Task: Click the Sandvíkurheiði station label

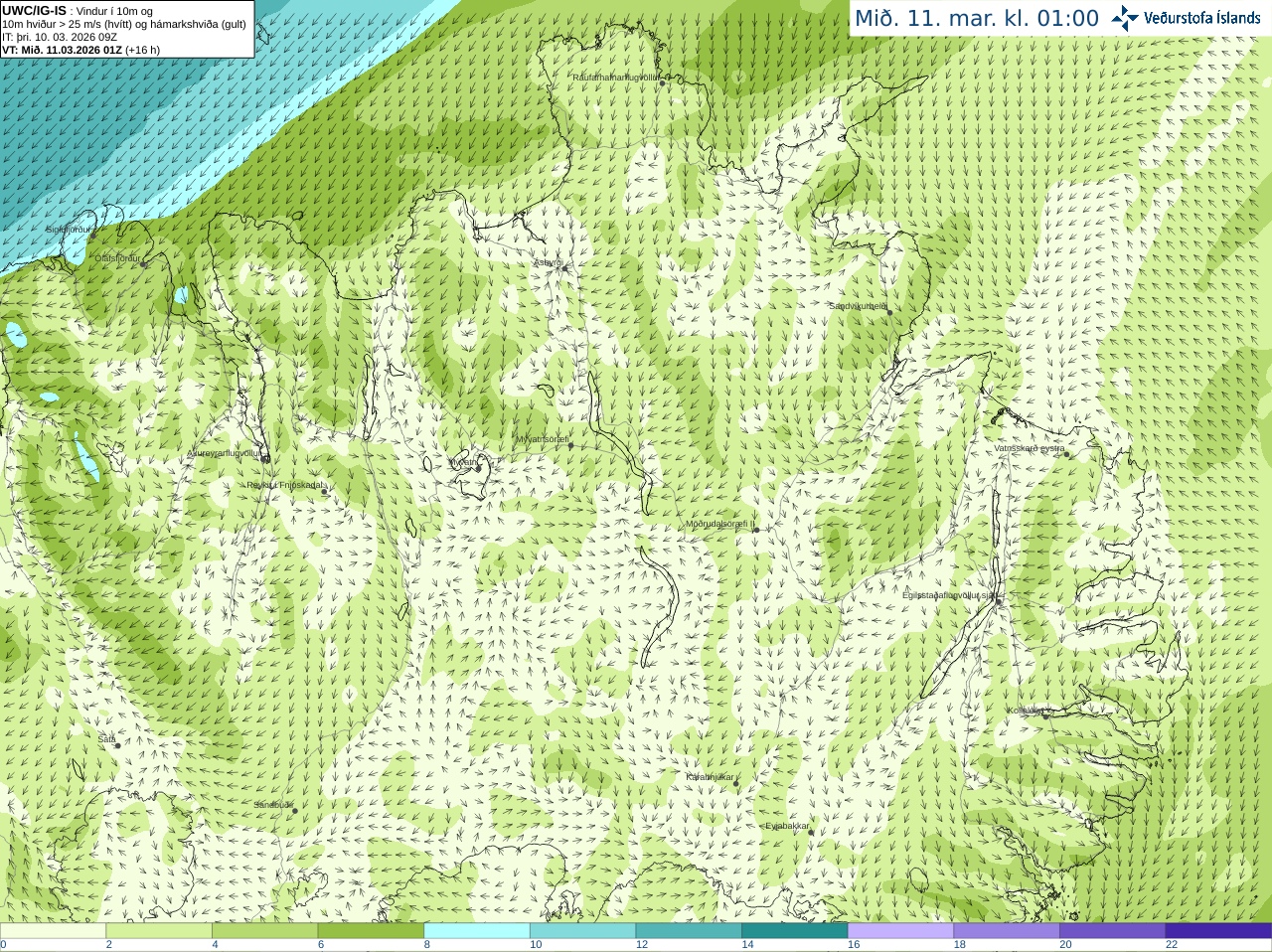Action: tap(859, 306)
